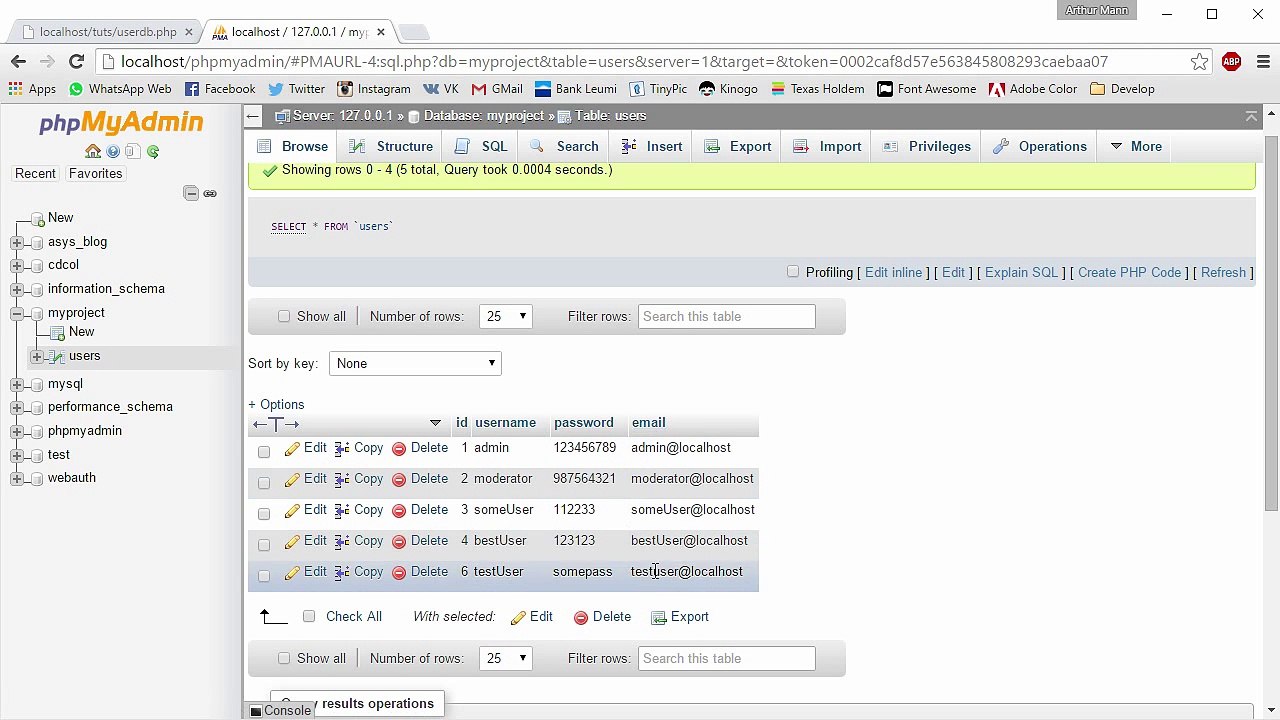
Task: Click the Console icon at bottom bar
Action: coord(256,711)
